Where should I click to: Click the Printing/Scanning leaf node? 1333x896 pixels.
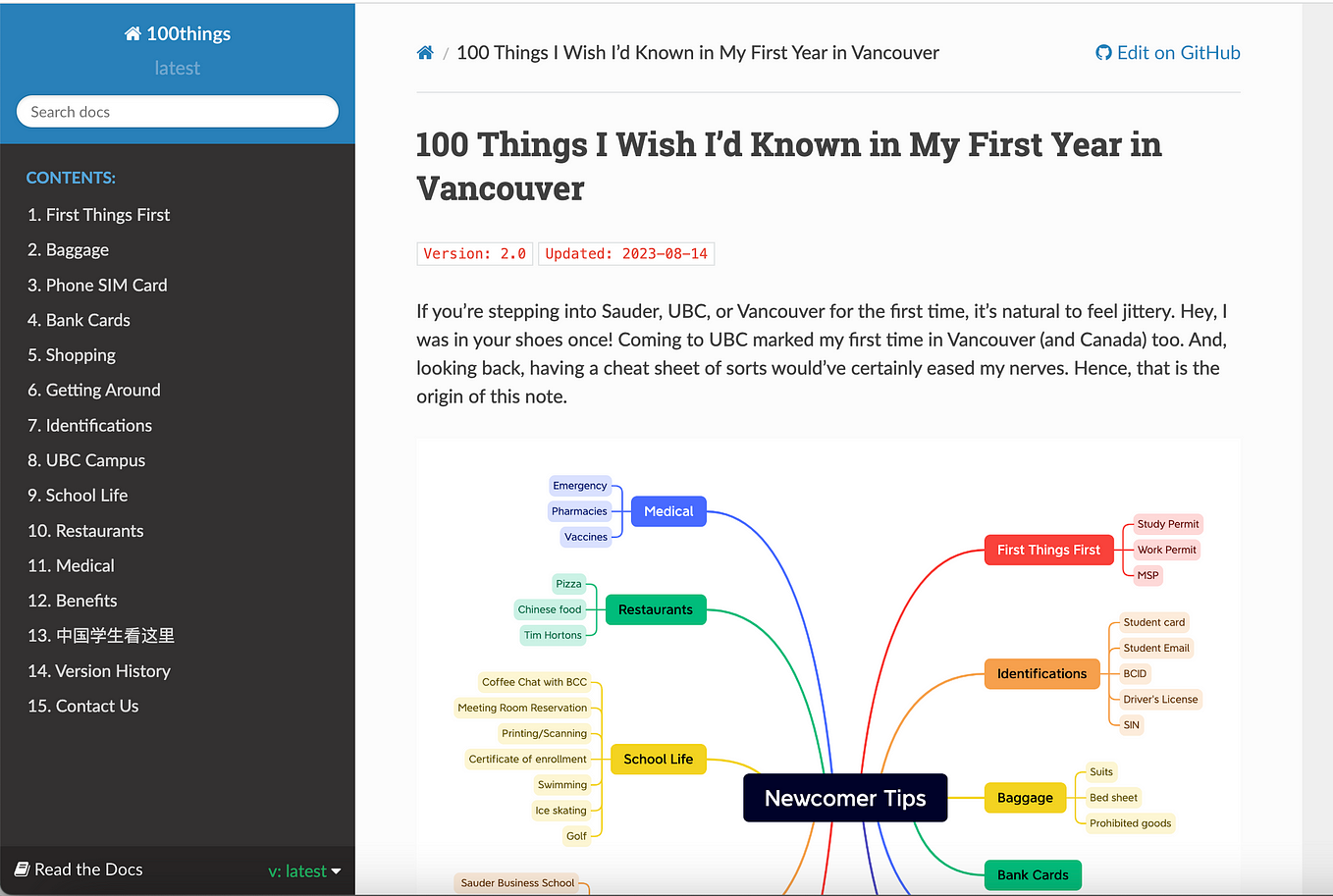pos(545,733)
